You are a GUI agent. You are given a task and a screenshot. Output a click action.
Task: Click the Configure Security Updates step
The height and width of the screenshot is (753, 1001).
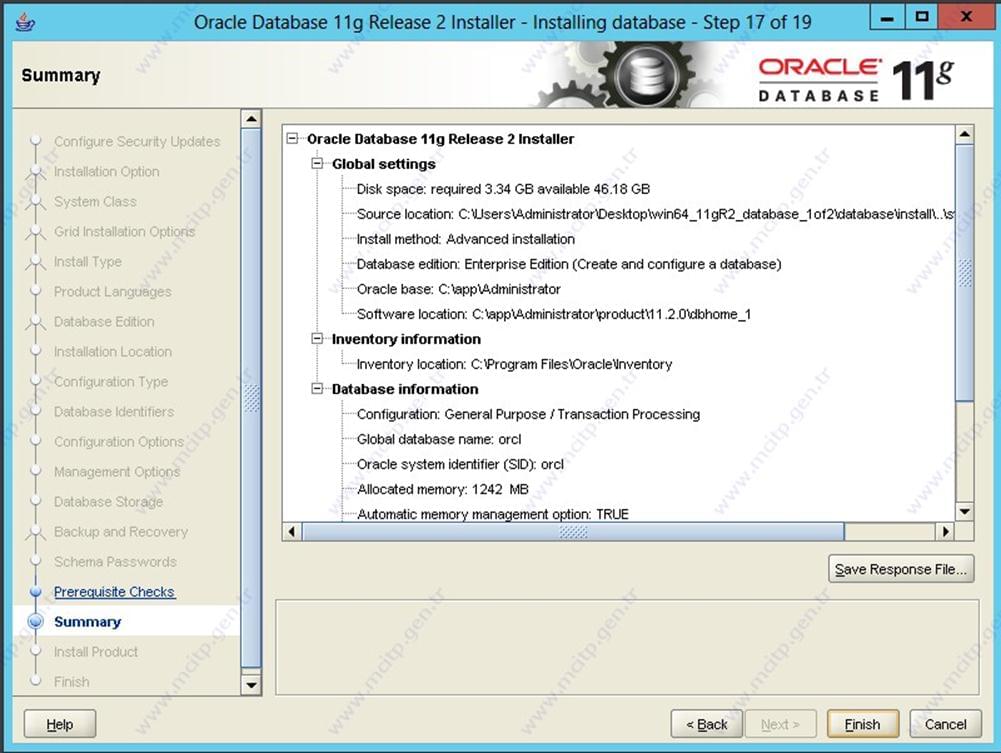[137, 141]
